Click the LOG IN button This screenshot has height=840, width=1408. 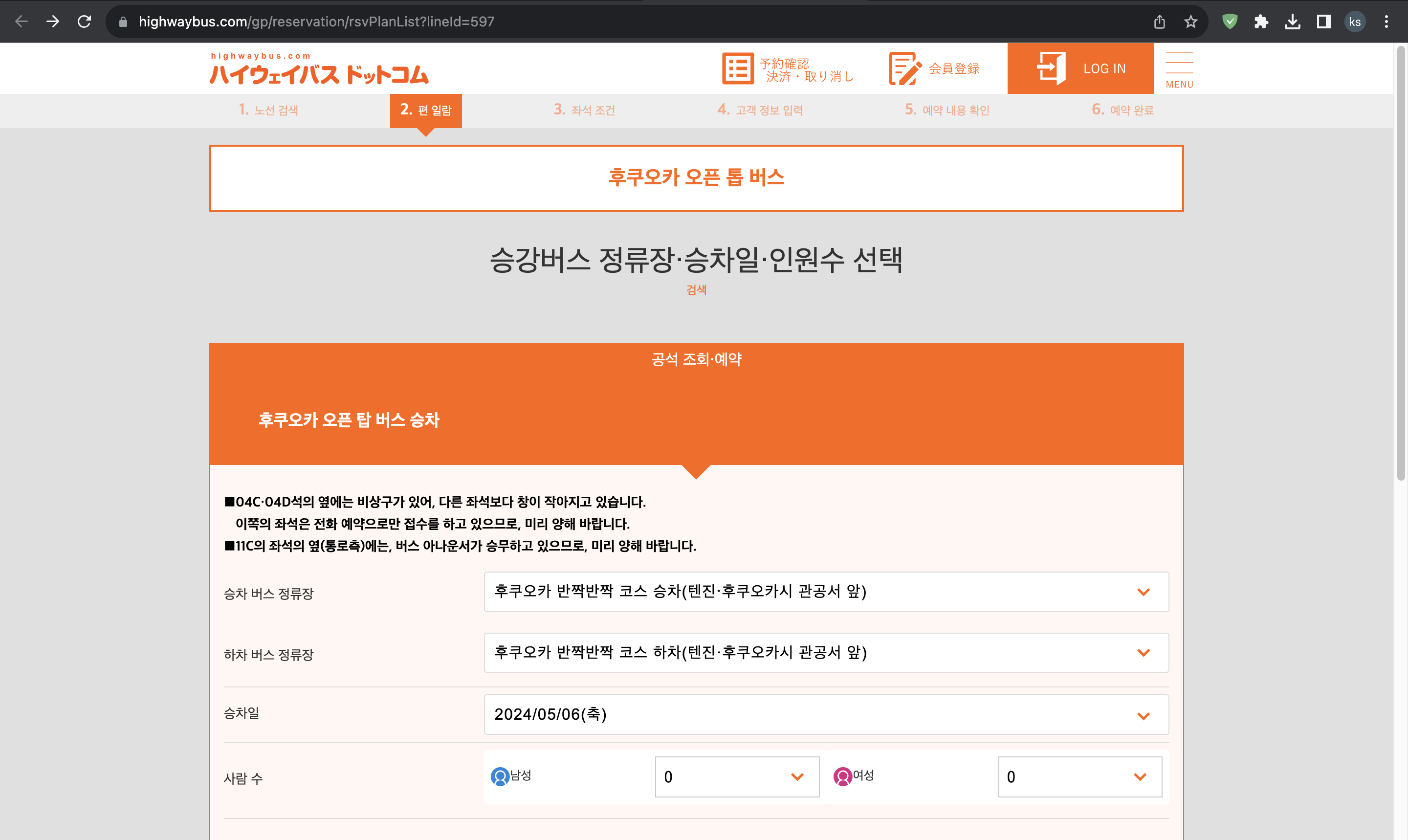click(x=1081, y=68)
